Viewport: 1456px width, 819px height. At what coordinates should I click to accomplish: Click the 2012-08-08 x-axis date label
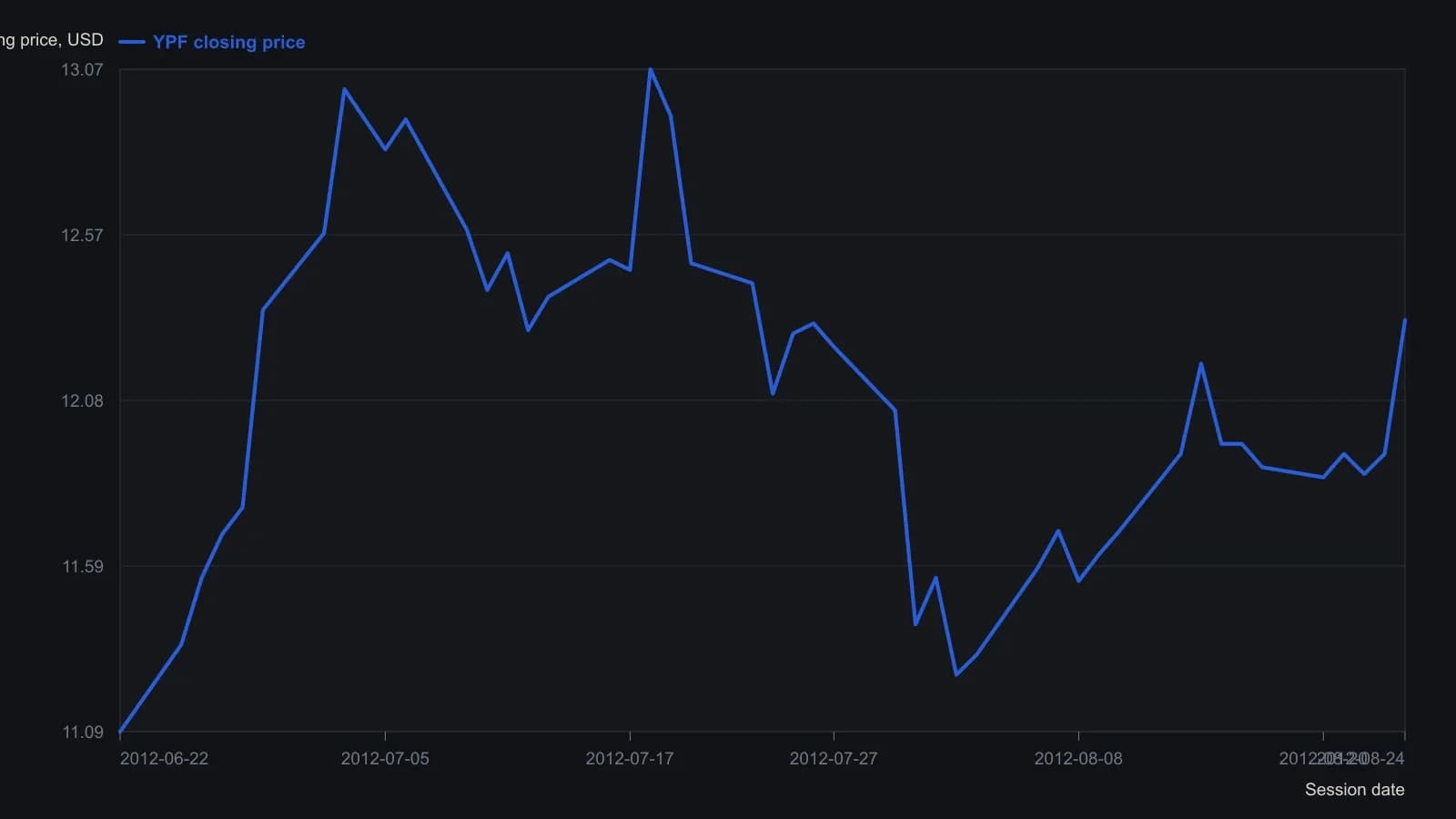[1078, 759]
